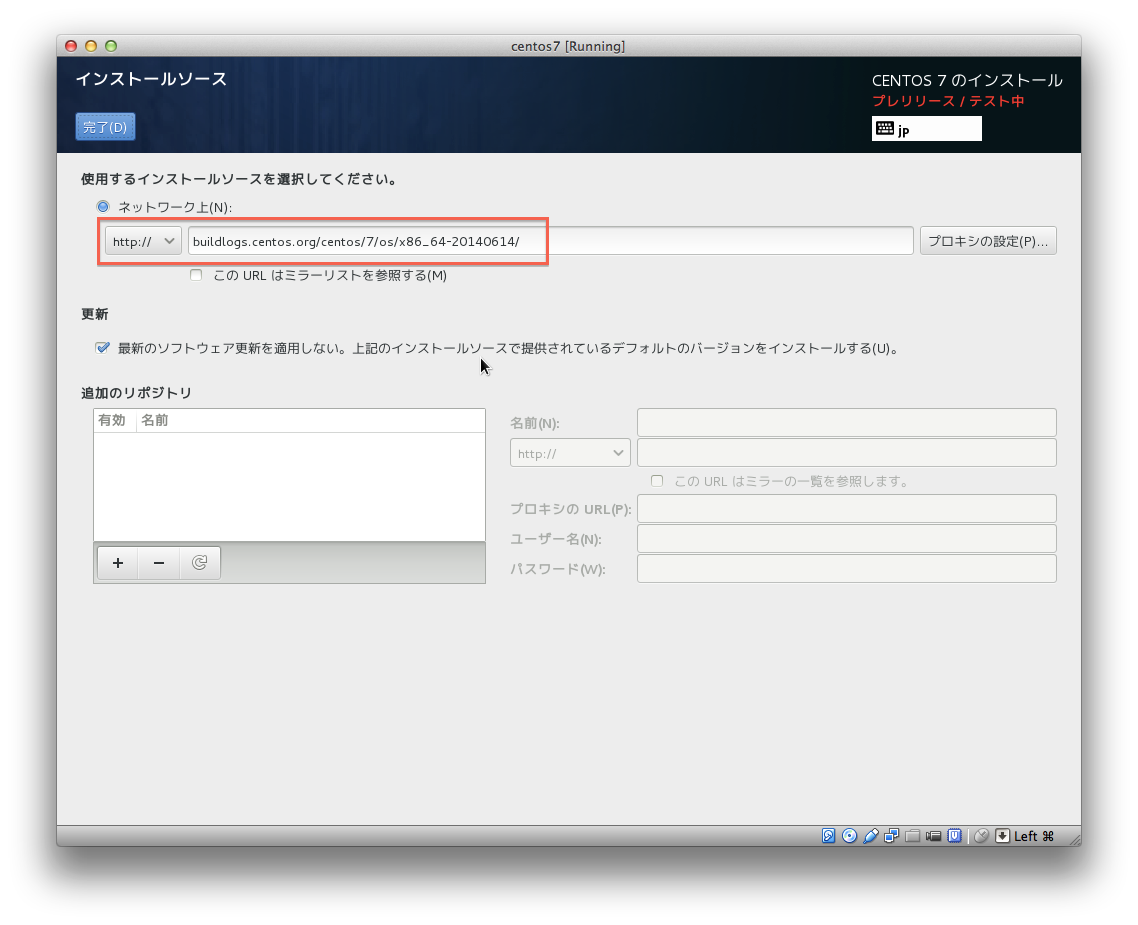The image size is (1138, 925).
Task: Refresh the additional repository list
Action: [x=199, y=562]
